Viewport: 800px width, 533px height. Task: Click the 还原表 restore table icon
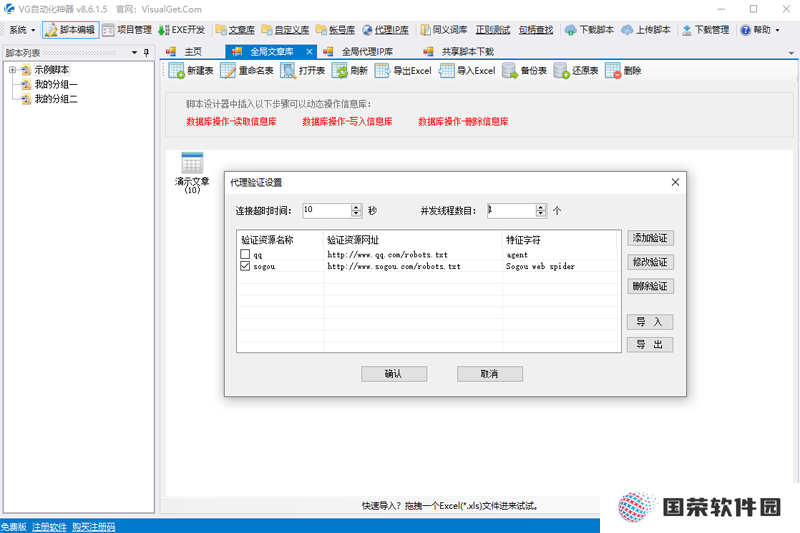click(561, 71)
